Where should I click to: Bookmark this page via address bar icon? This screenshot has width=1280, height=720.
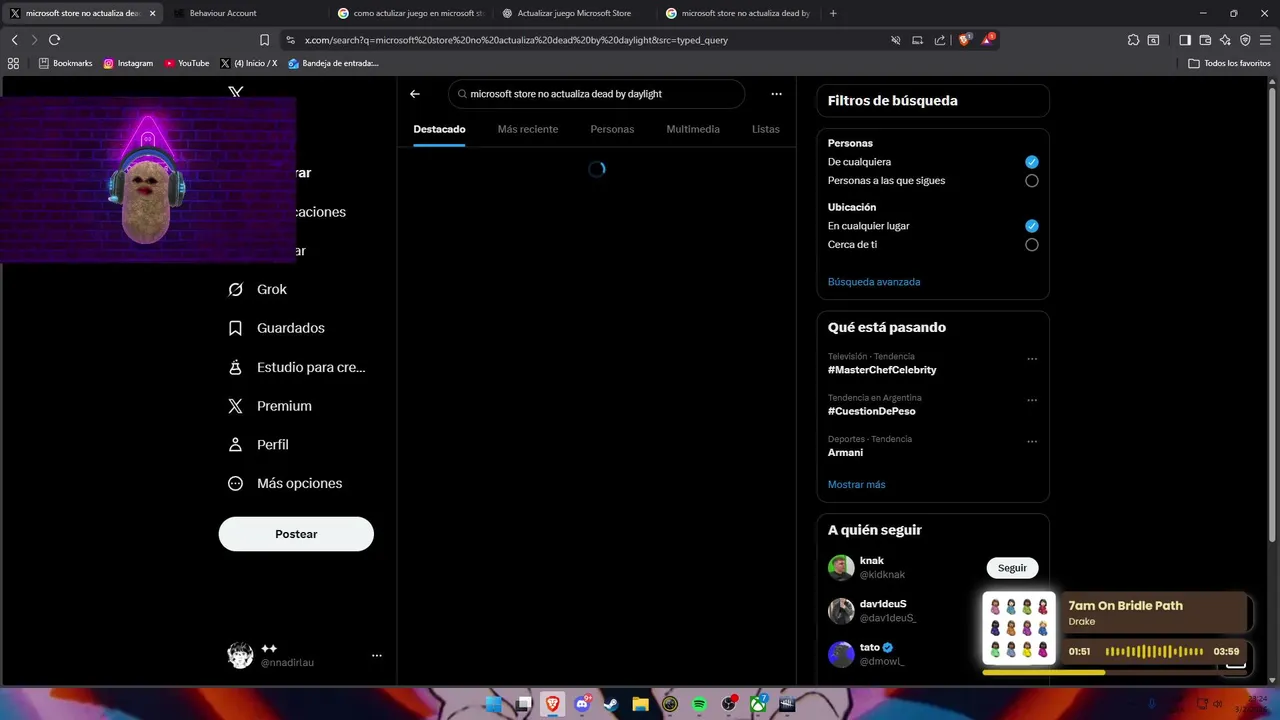pyautogui.click(x=264, y=40)
